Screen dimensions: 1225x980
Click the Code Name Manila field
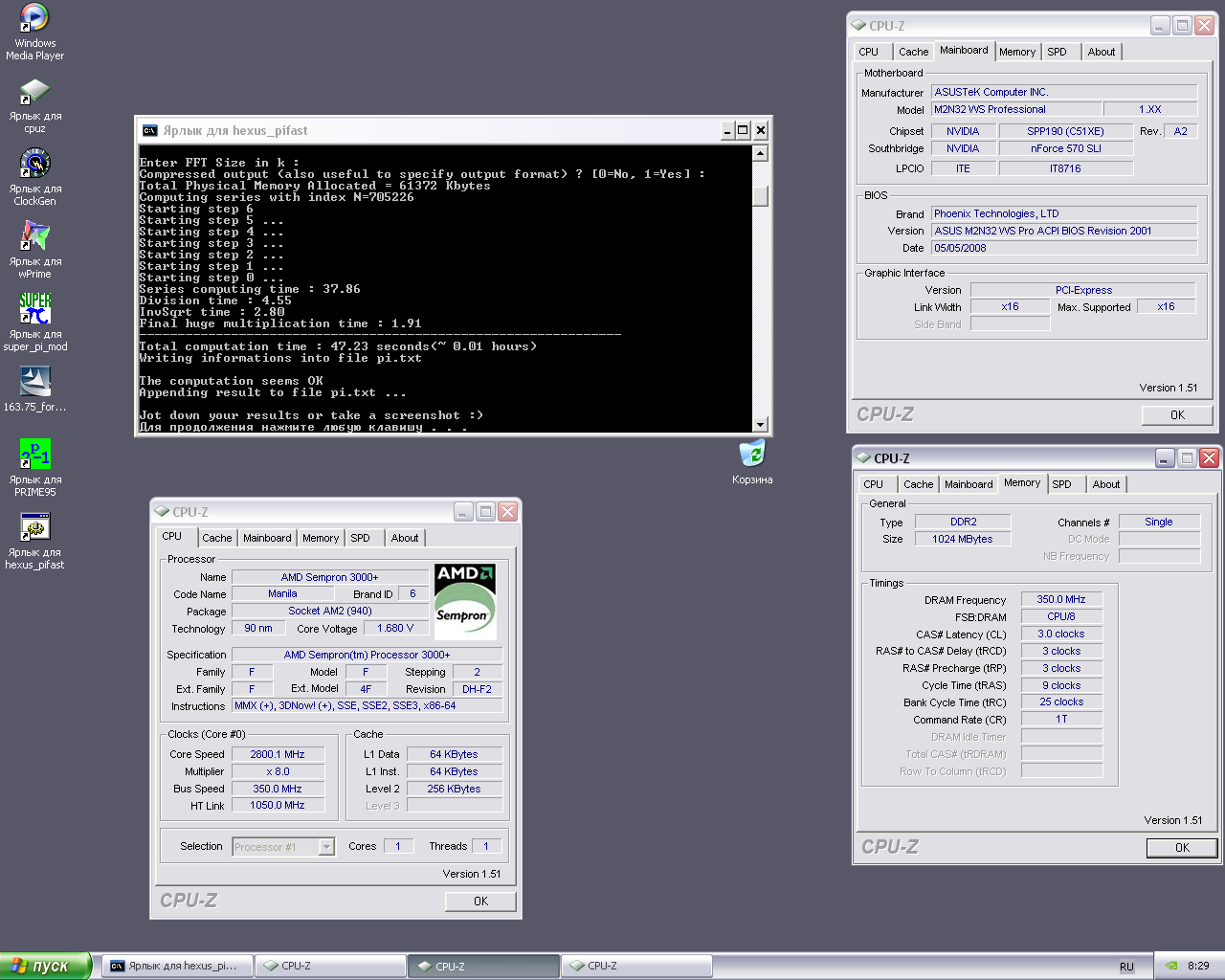(x=282, y=593)
